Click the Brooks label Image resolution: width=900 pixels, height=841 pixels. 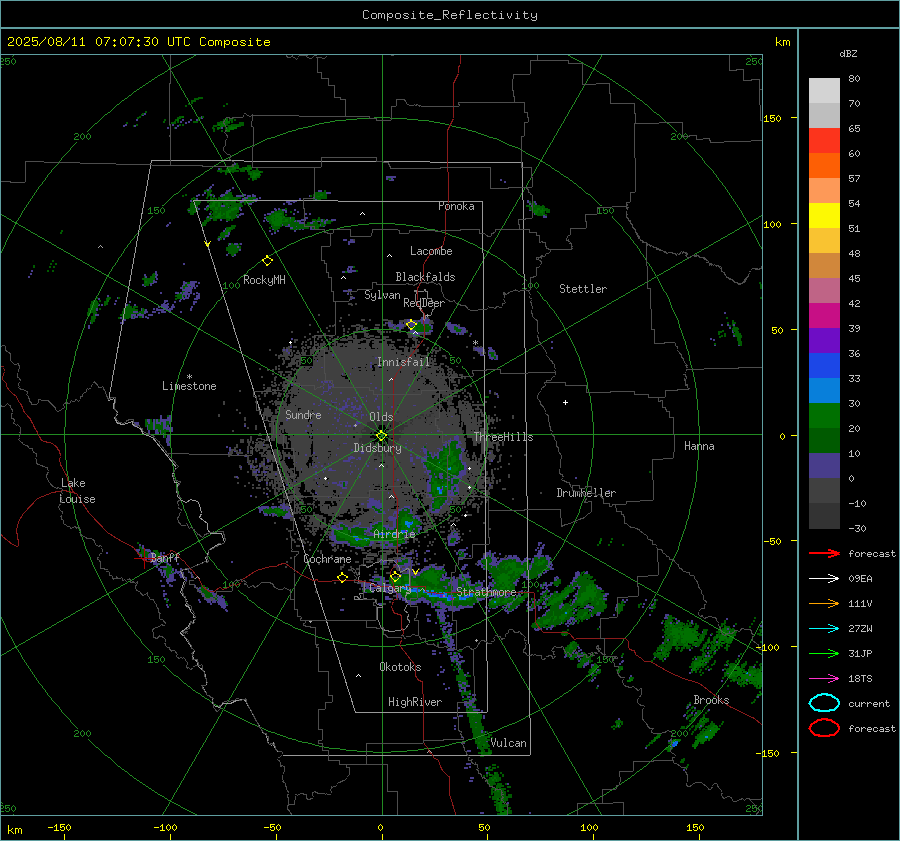coord(711,700)
